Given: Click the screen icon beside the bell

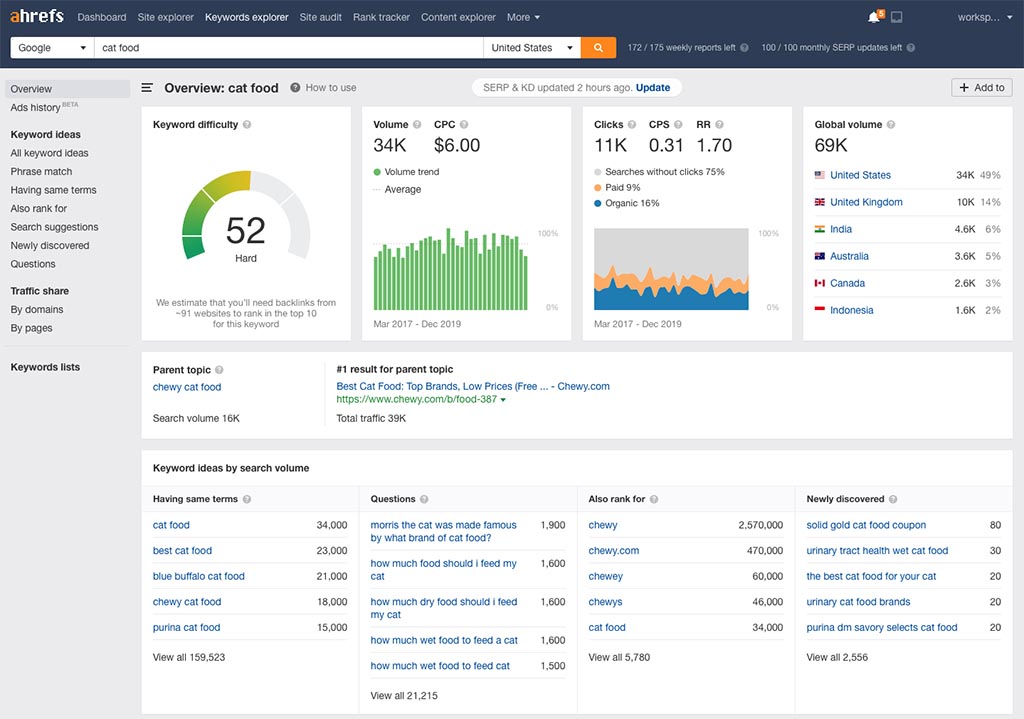Looking at the screenshot, I should (x=897, y=17).
